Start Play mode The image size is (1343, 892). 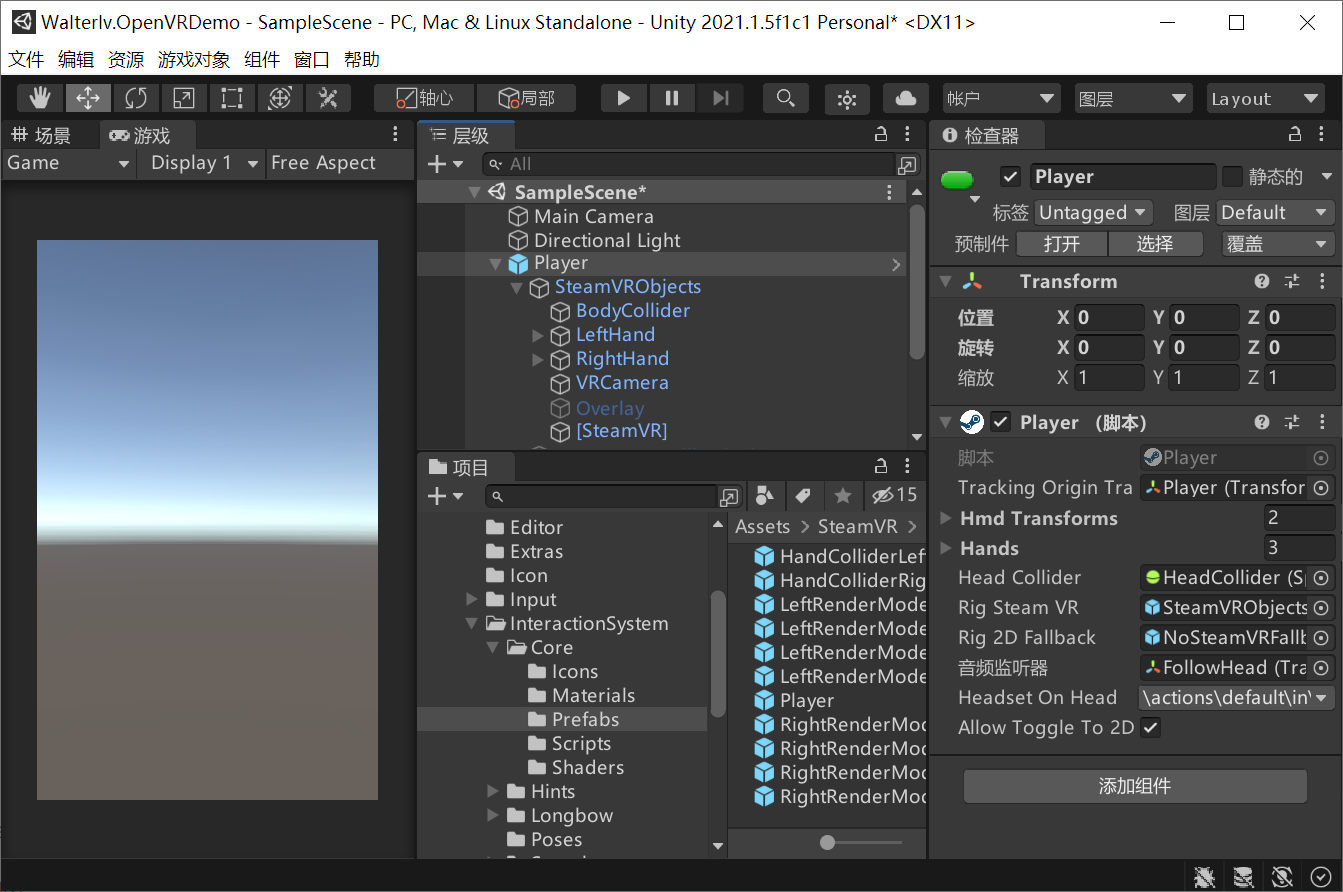pos(624,98)
